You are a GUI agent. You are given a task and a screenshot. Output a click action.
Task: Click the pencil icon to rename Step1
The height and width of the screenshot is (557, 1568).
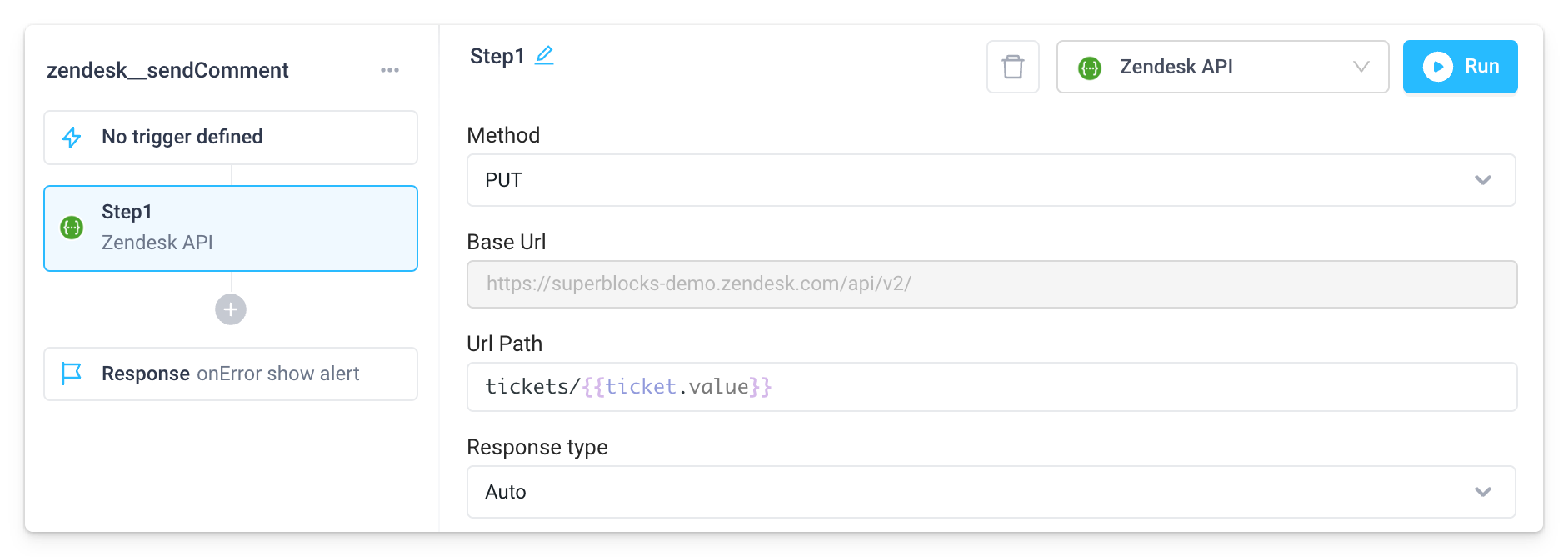pyautogui.click(x=545, y=54)
